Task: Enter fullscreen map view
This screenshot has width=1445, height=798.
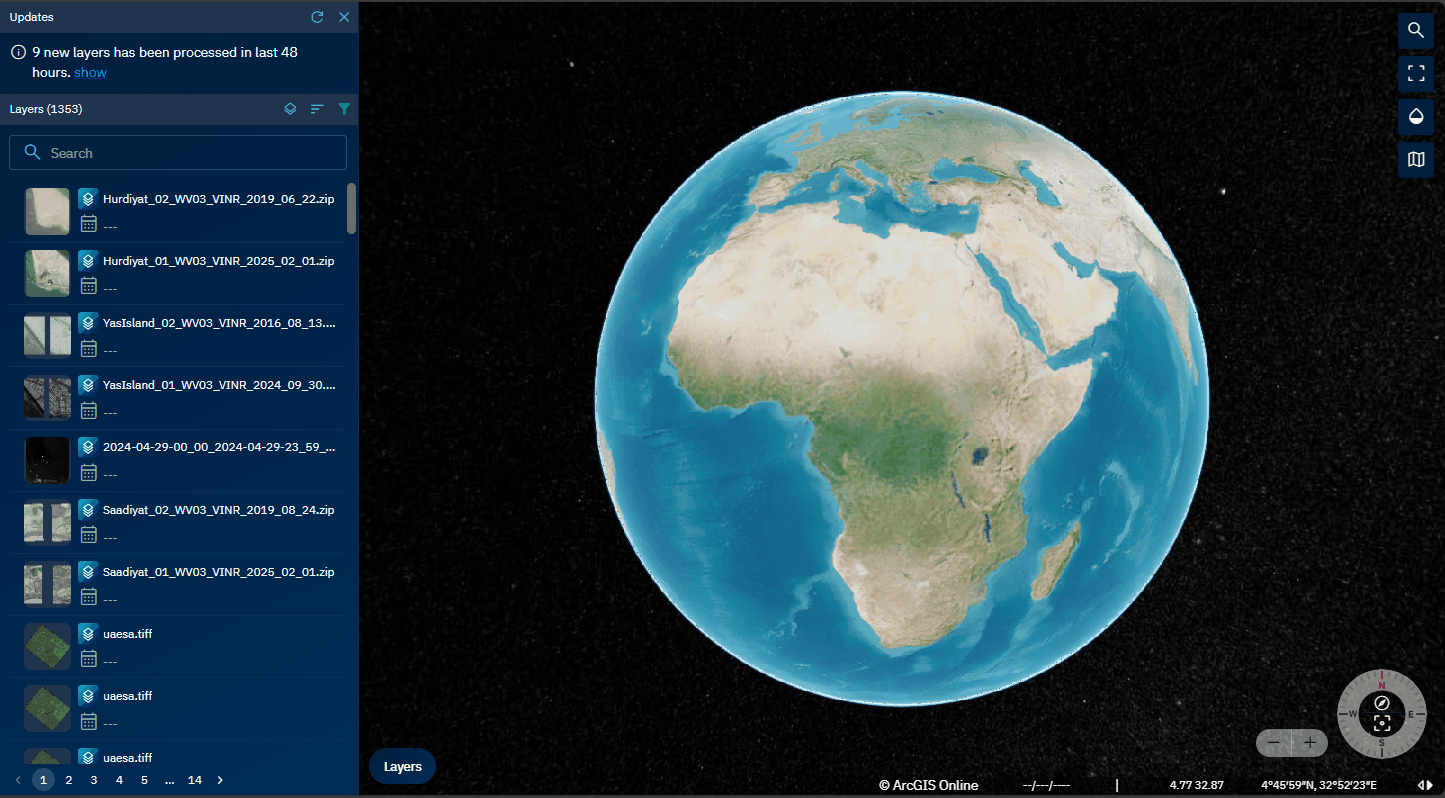Action: 1415,73
